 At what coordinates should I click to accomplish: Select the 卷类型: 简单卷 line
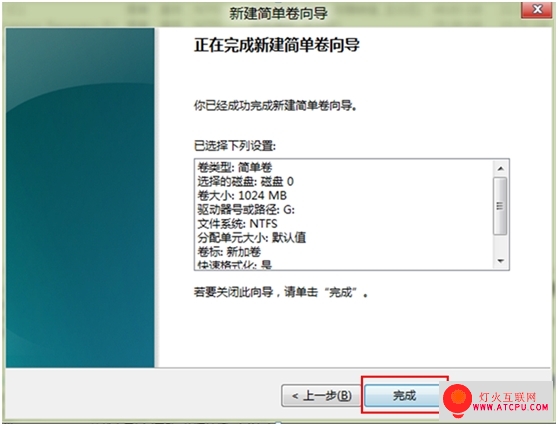point(235,167)
